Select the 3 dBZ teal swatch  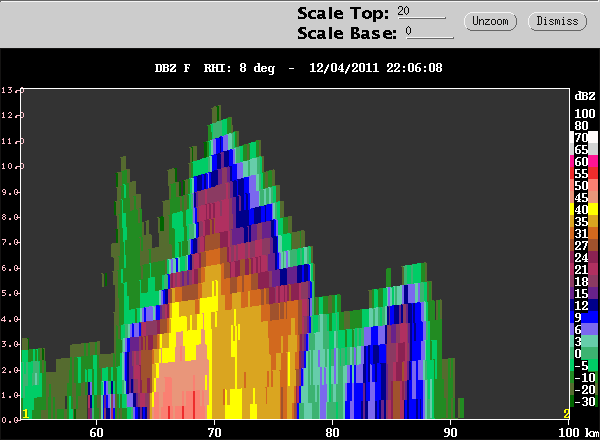click(x=584, y=341)
